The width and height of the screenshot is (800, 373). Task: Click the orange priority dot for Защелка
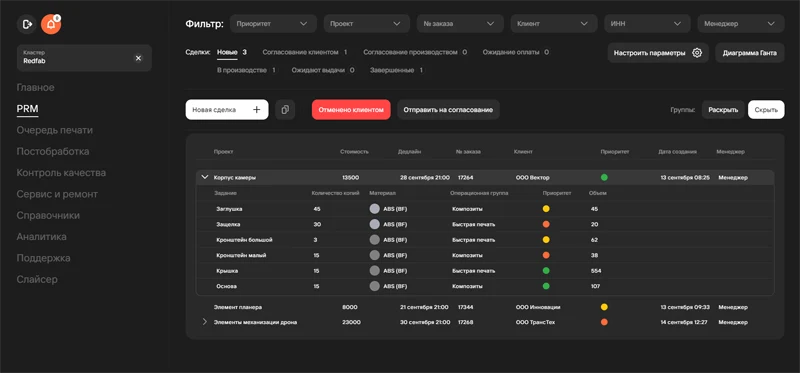pyautogui.click(x=546, y=224)
